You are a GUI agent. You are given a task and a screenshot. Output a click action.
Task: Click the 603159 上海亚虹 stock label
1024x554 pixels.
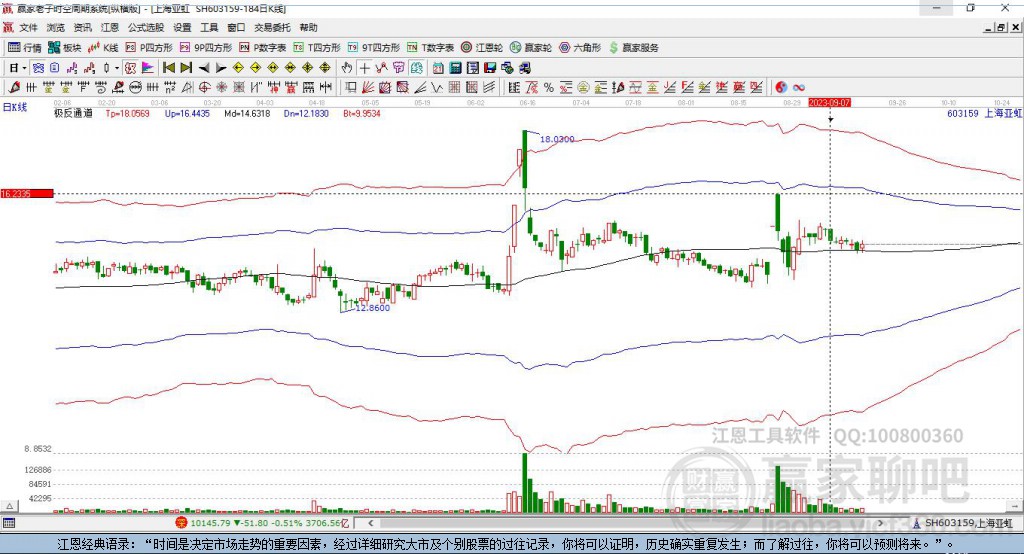pos(984,114)
